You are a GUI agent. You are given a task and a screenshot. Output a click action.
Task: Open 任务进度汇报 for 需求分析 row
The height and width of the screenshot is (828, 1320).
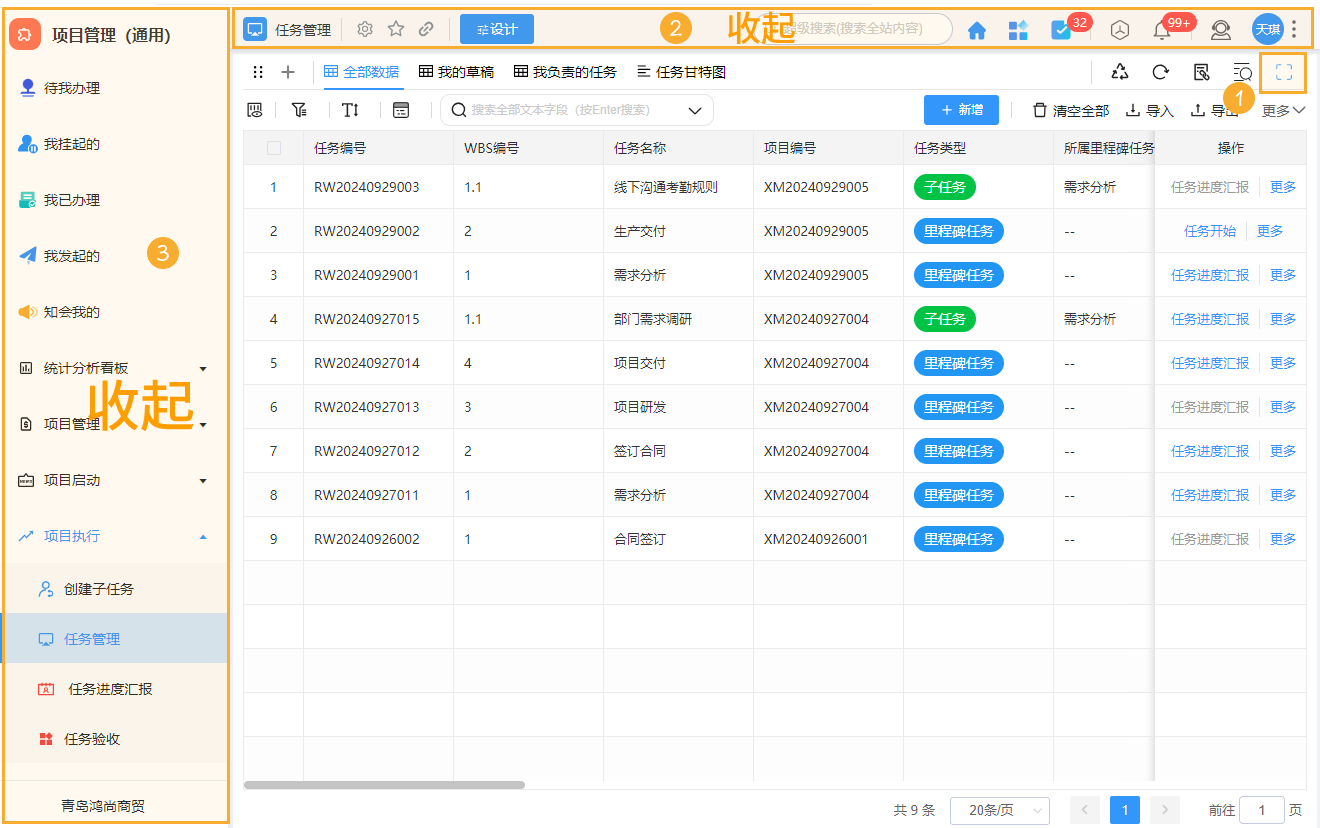click(1211, 275)
